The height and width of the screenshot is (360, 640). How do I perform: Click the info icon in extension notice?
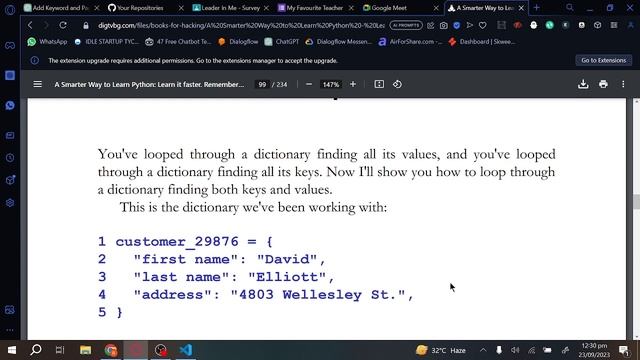[x=35, y=60]
